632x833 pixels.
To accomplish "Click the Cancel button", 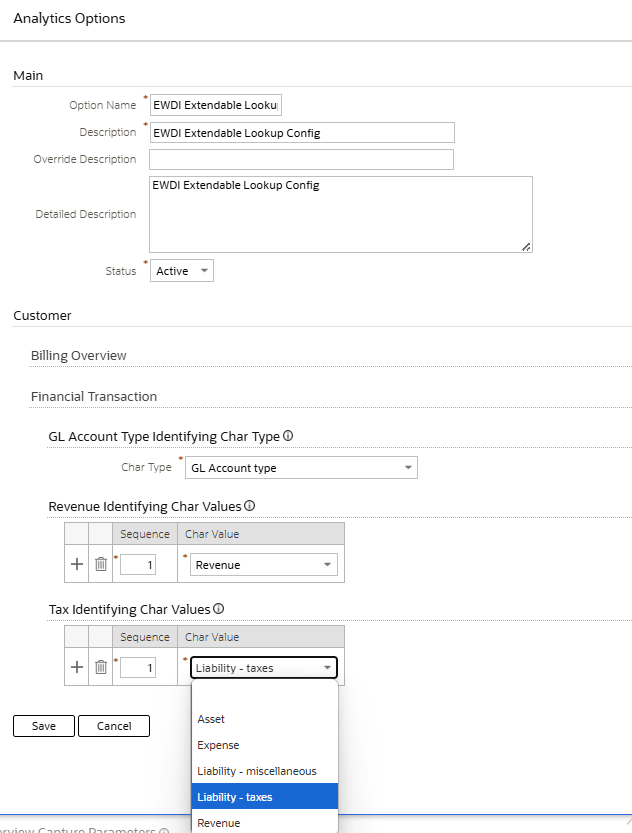I will 113,725.
